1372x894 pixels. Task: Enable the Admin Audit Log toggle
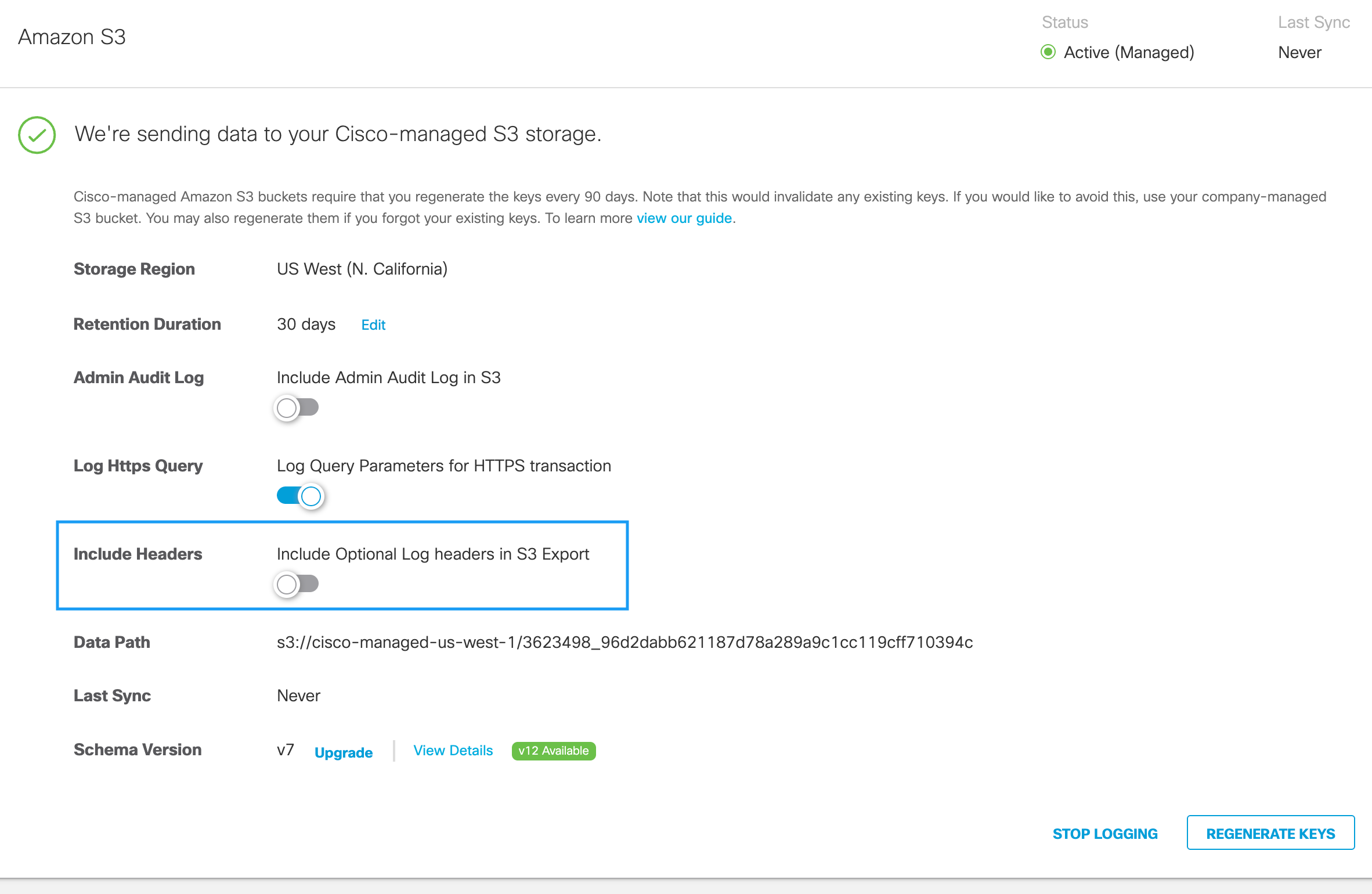point(297,408)
